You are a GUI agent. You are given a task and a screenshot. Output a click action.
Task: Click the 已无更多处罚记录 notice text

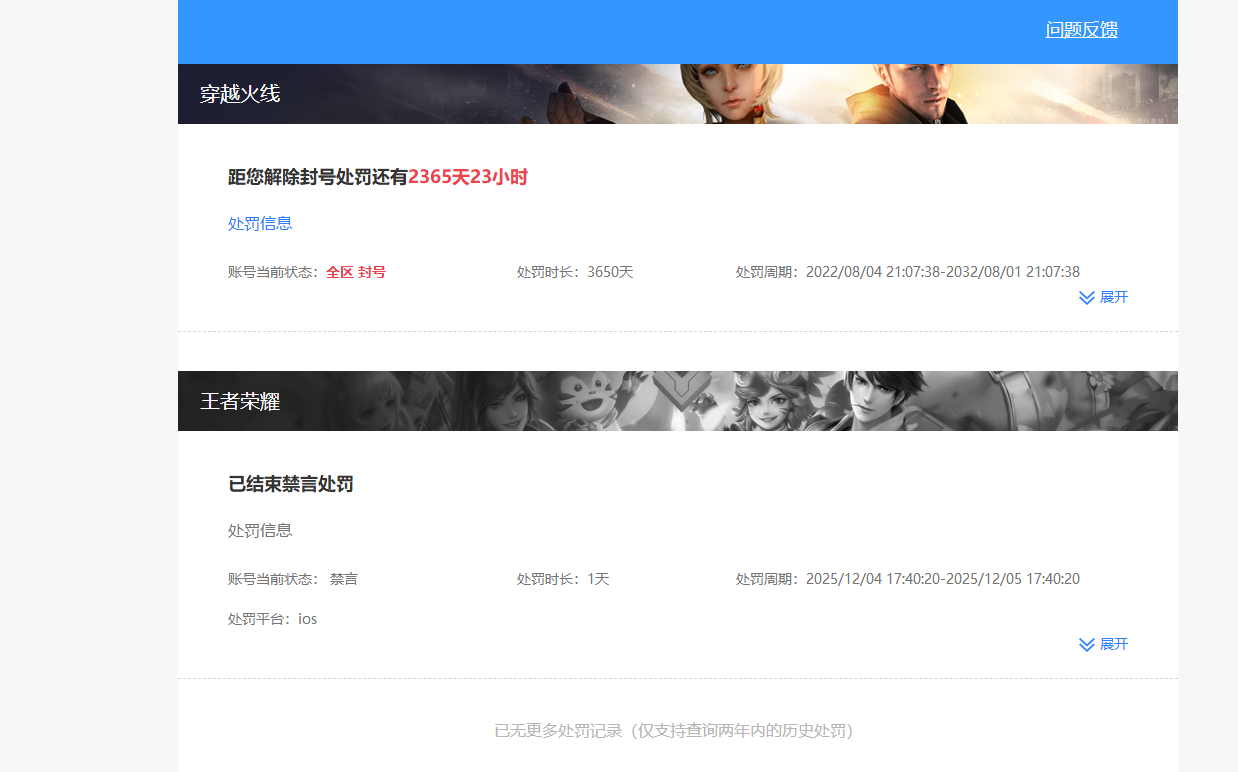[677, 731]
